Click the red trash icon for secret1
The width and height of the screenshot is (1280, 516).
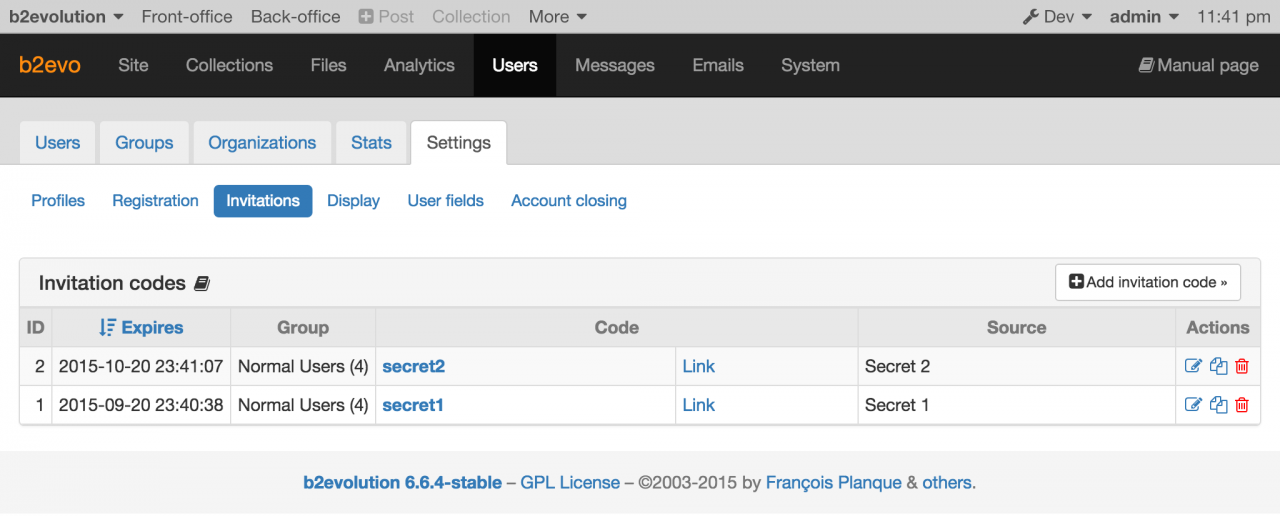(1242, 405)
